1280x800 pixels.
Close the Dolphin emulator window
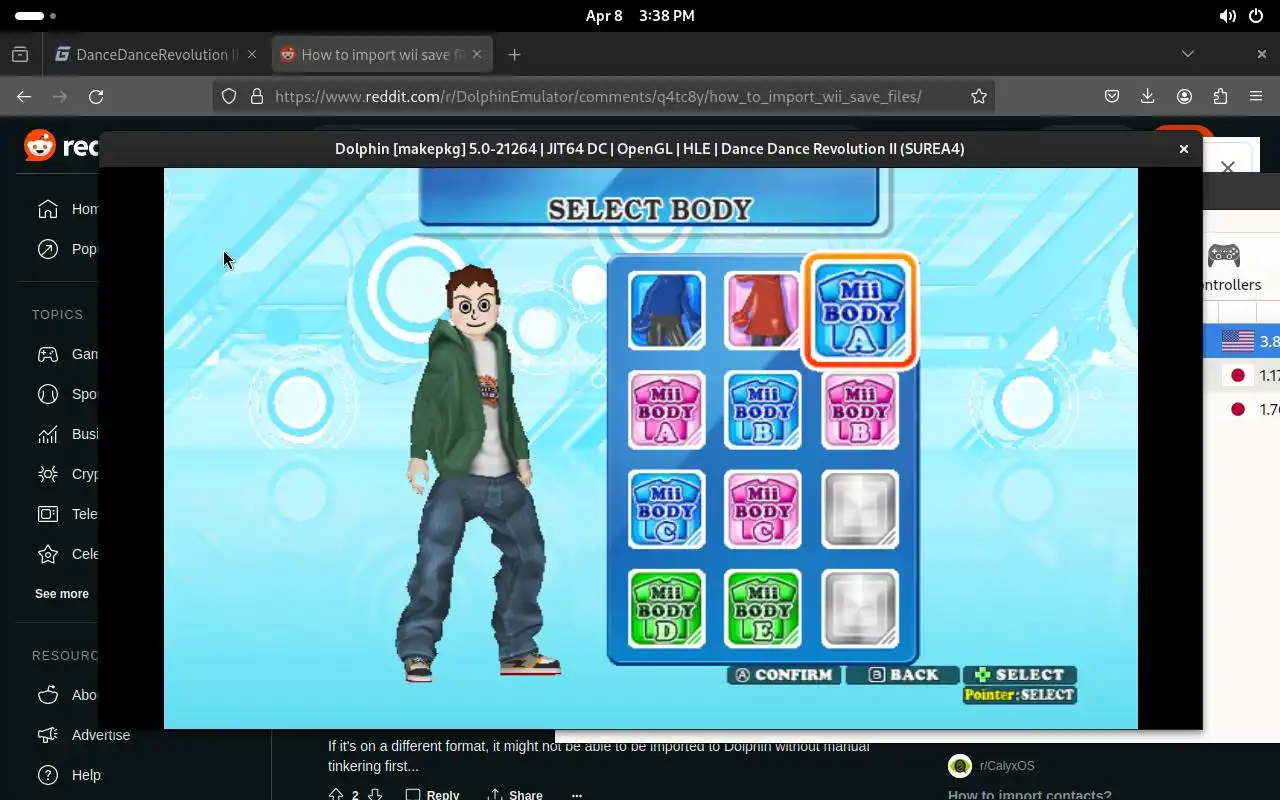[1183, 149]
